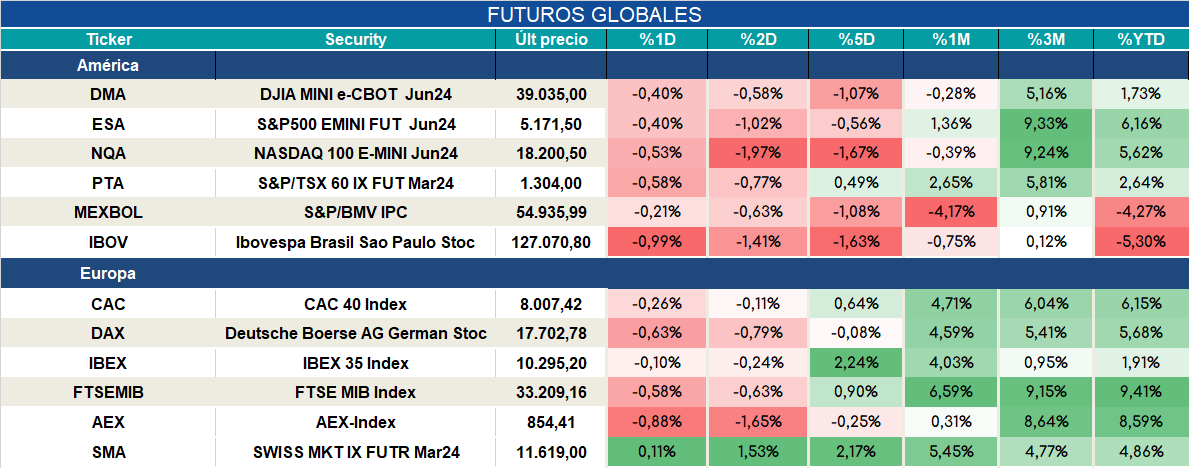Select the %3M column header
1189x468 pixels.
point(1046,40)
